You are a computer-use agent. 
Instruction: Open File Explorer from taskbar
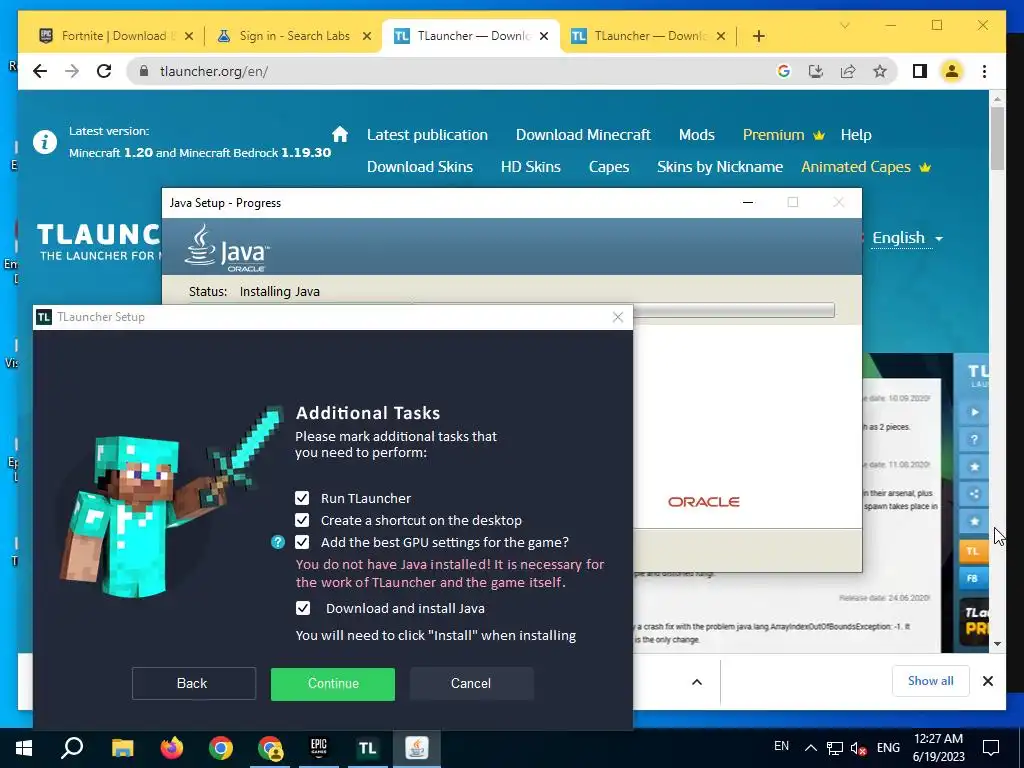pyautogui.click(x=122, y=748)
